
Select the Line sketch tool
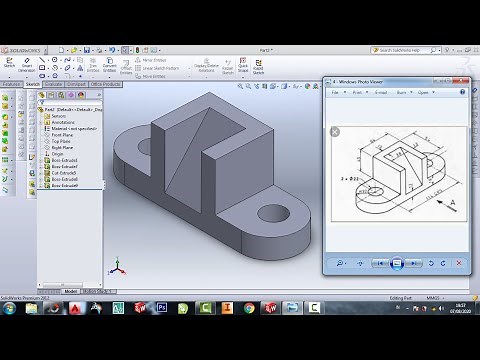click(x=42, y=60)
